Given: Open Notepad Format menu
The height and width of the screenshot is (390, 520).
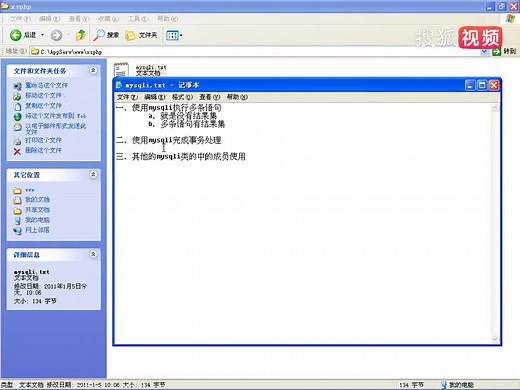Looking at the screenshot, I should [x=182, y=97].
